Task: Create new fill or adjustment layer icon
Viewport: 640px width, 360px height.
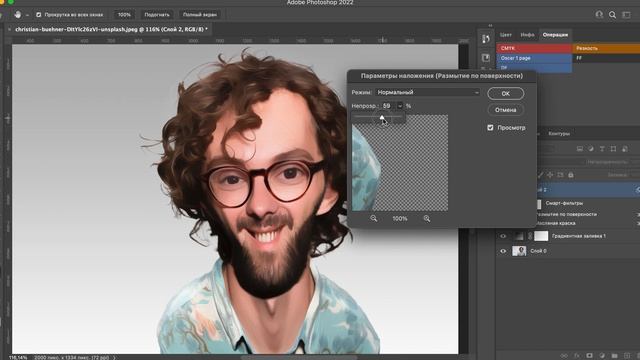Action: tap(602, 356)
